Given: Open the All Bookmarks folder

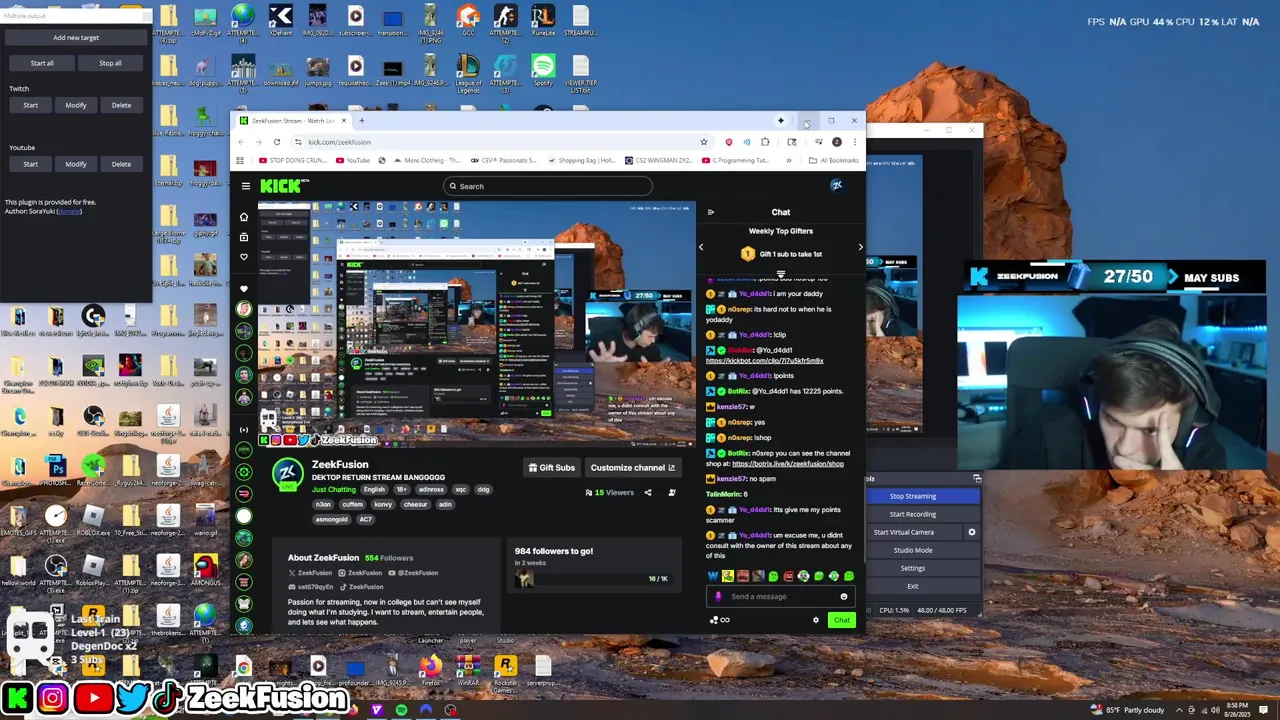Looking at the screenshot, I should coord(834,160).
